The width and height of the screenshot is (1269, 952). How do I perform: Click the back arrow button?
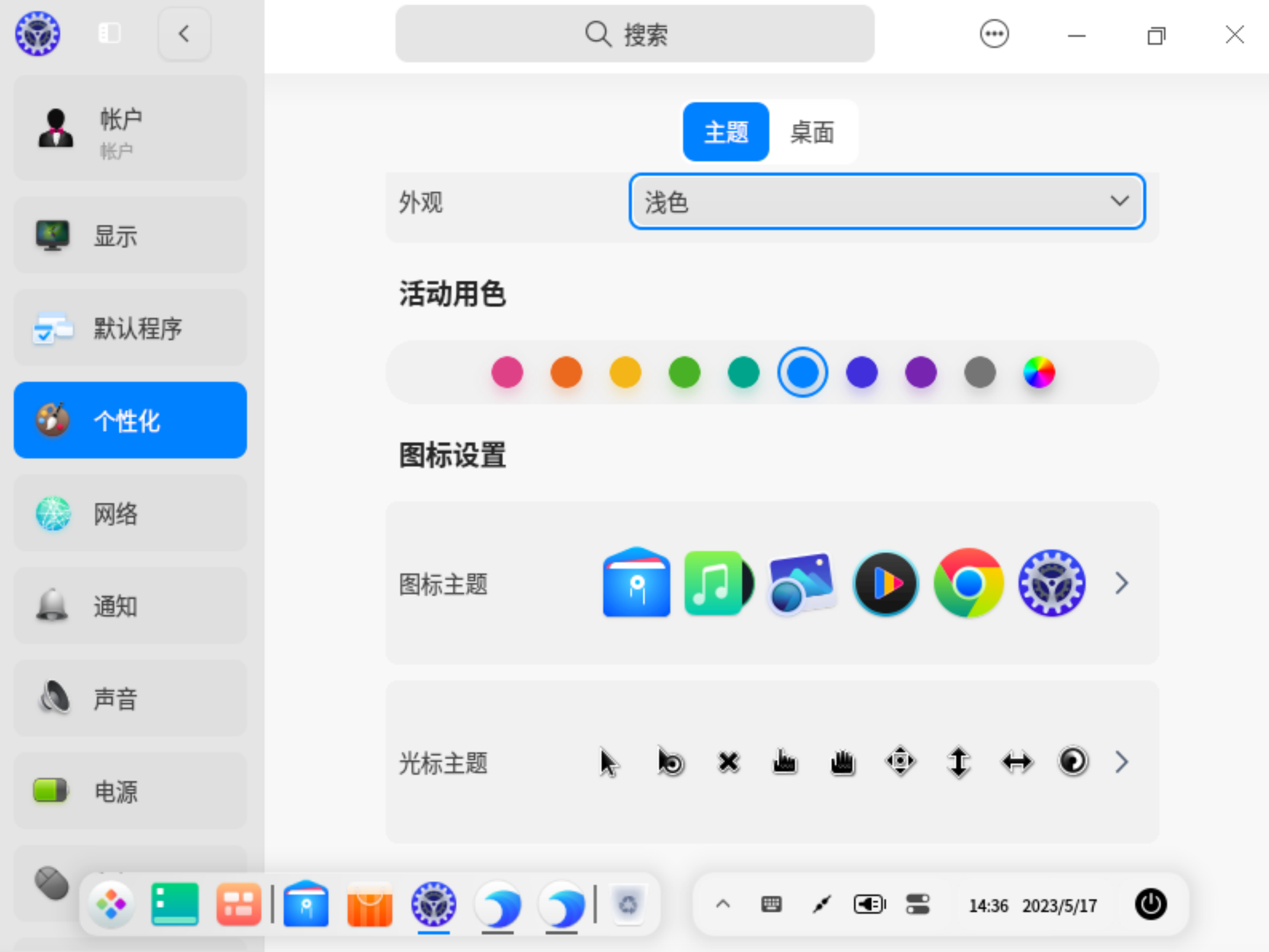(184, 34)
